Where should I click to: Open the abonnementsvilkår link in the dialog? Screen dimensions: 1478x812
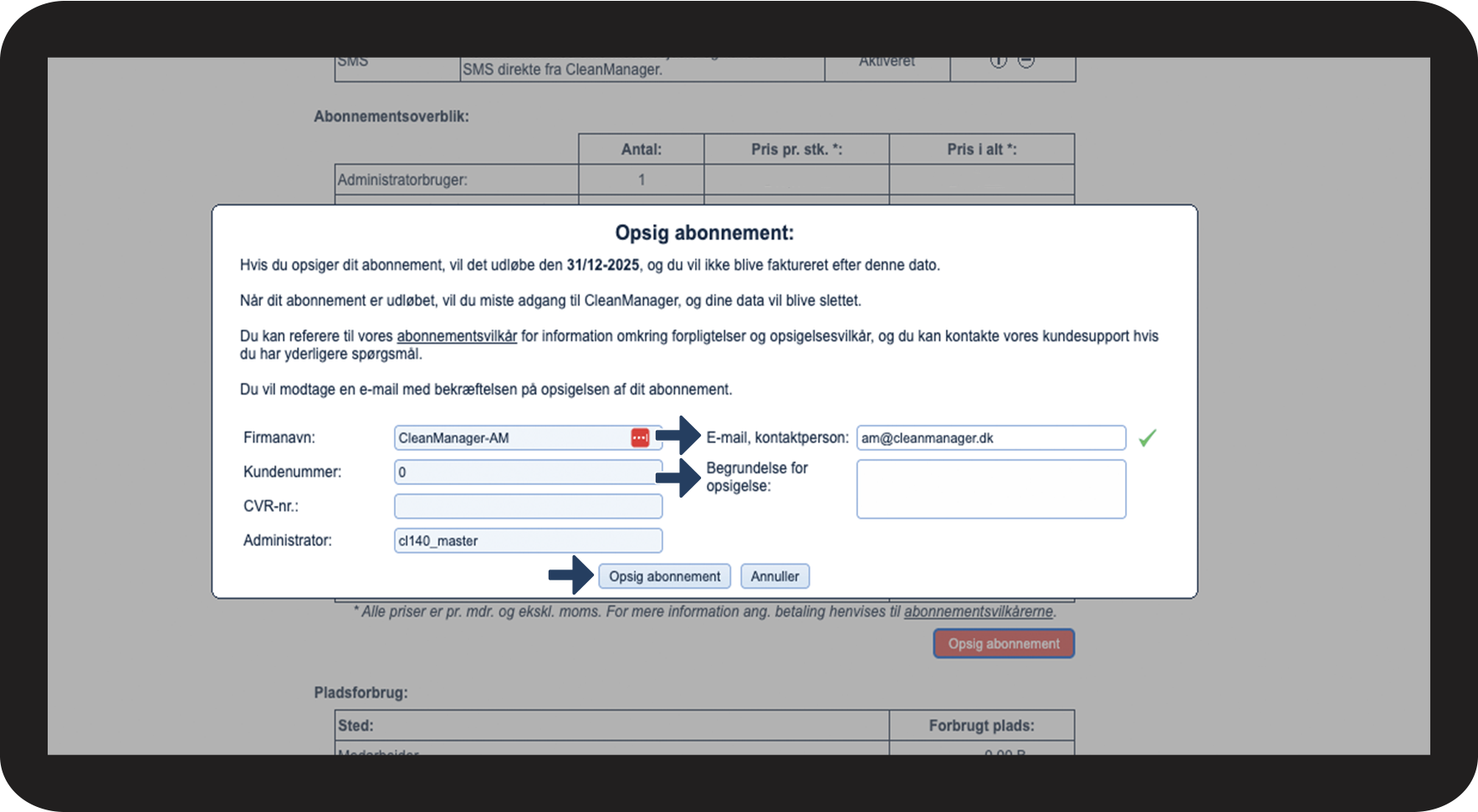tap(457, 336)
